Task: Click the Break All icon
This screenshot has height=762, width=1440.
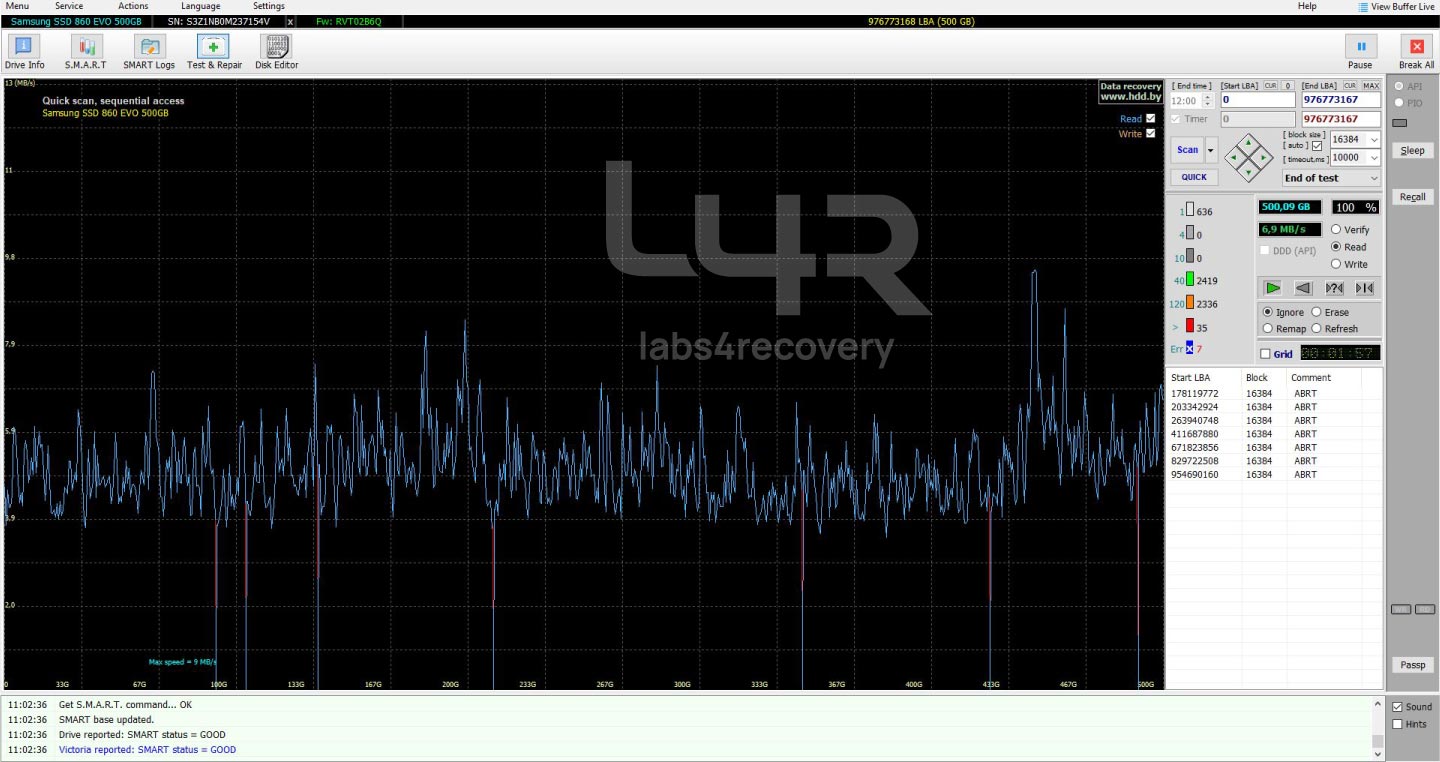Action: point(1416,46)
